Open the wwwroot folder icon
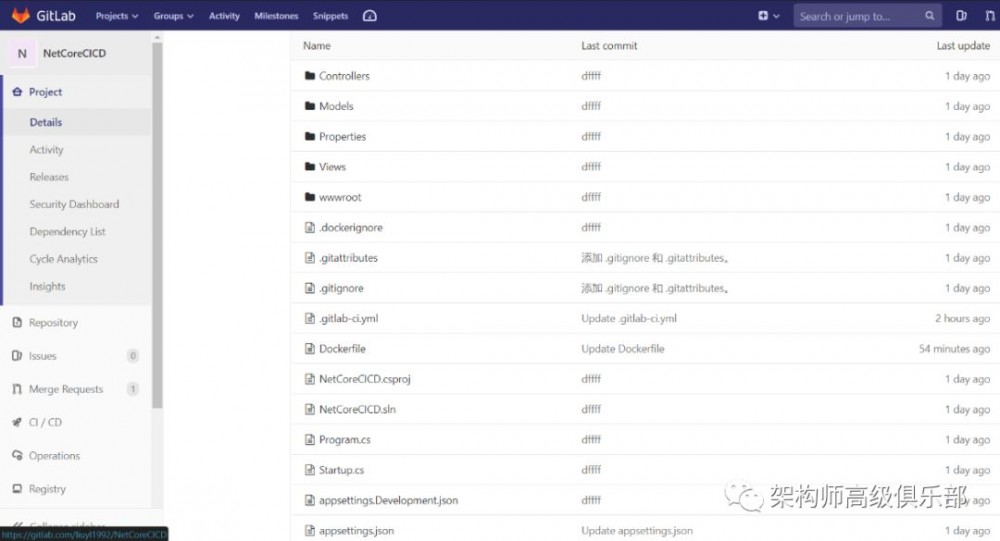 pos(310,197)
